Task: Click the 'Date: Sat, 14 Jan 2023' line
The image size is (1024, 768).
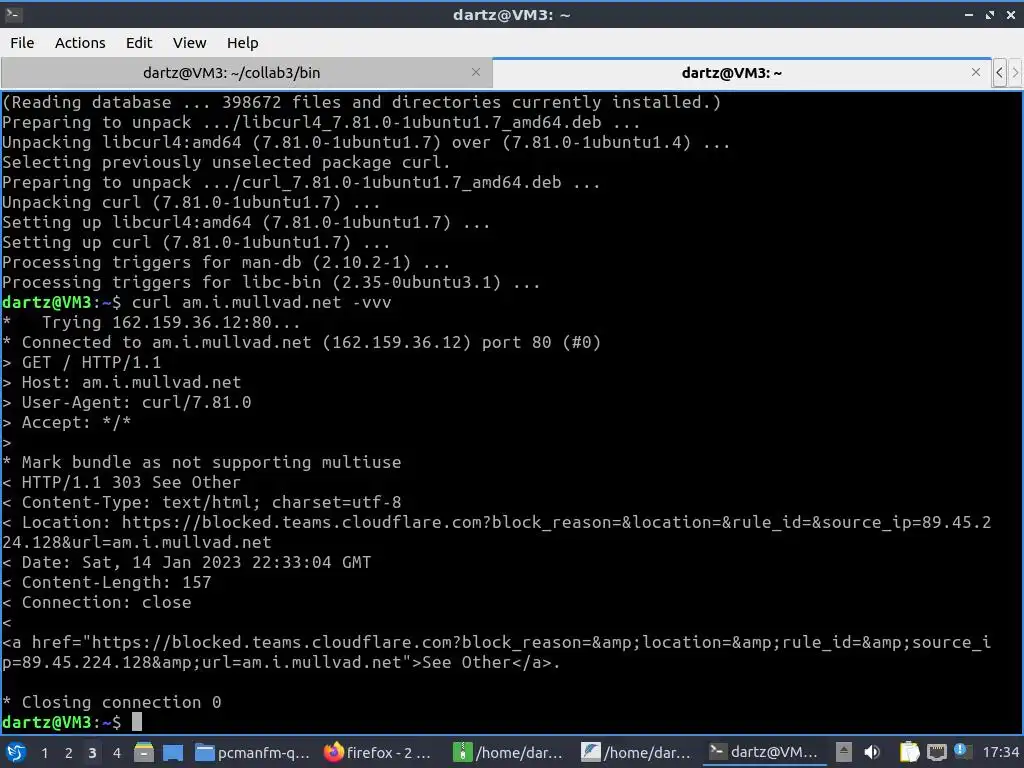Action: point(197,562)
